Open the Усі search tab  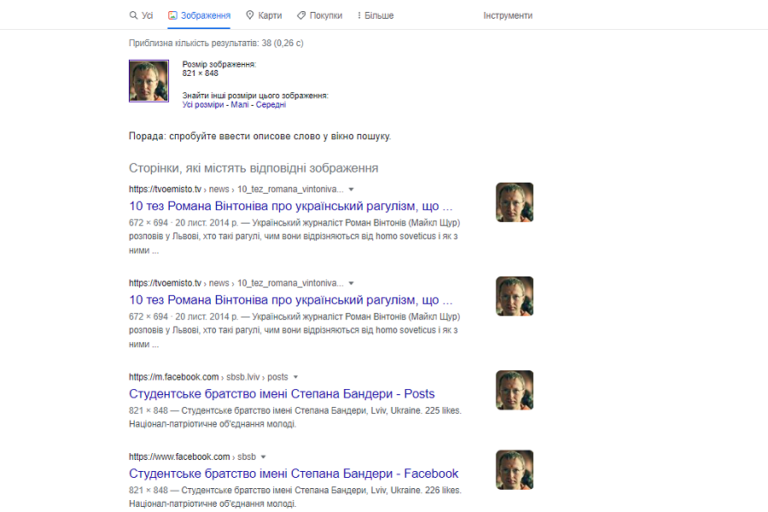[141, 16]
